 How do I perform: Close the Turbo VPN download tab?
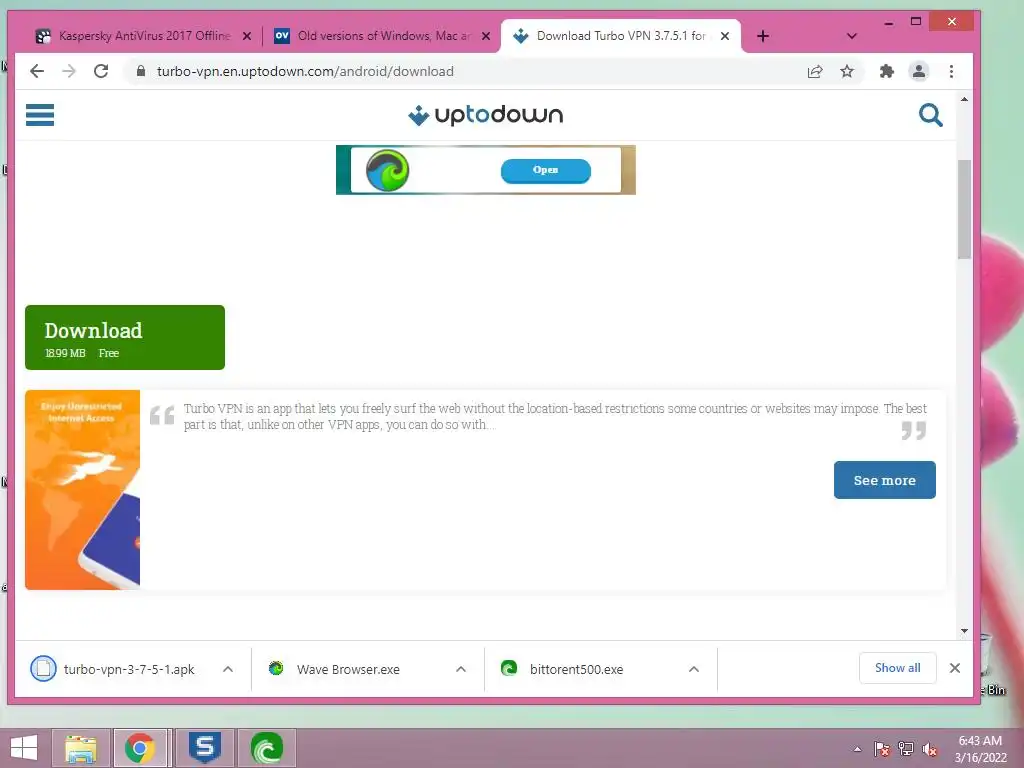pos(725,37)
